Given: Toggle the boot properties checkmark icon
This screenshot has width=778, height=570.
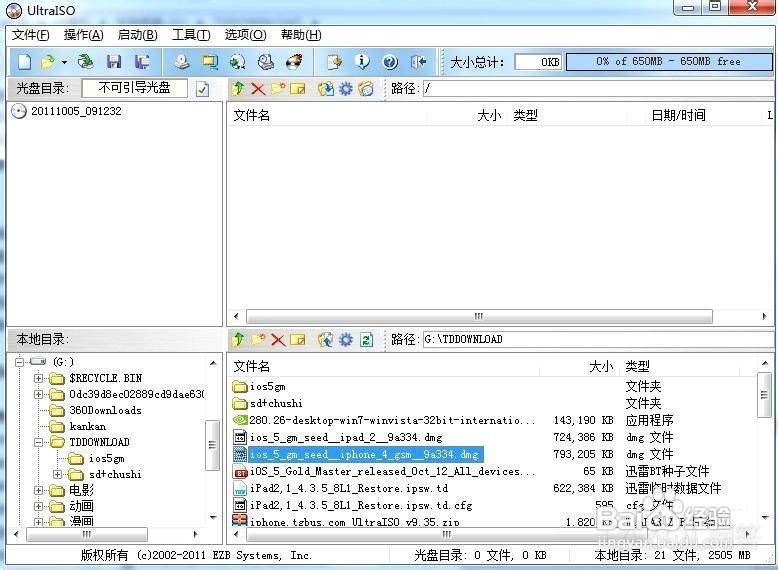Looking at the screenshot, I should tap(202, 89).
